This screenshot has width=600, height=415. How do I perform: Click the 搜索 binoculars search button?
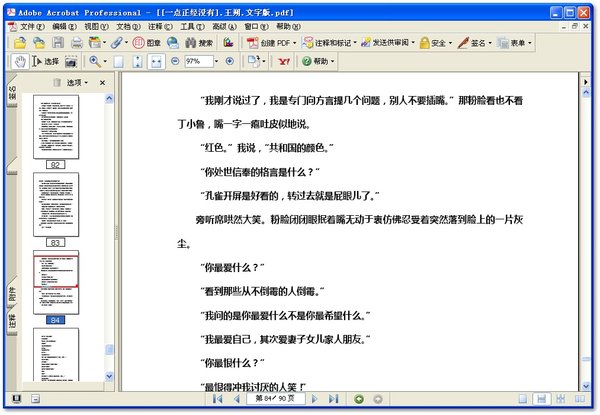click(199, 43)
